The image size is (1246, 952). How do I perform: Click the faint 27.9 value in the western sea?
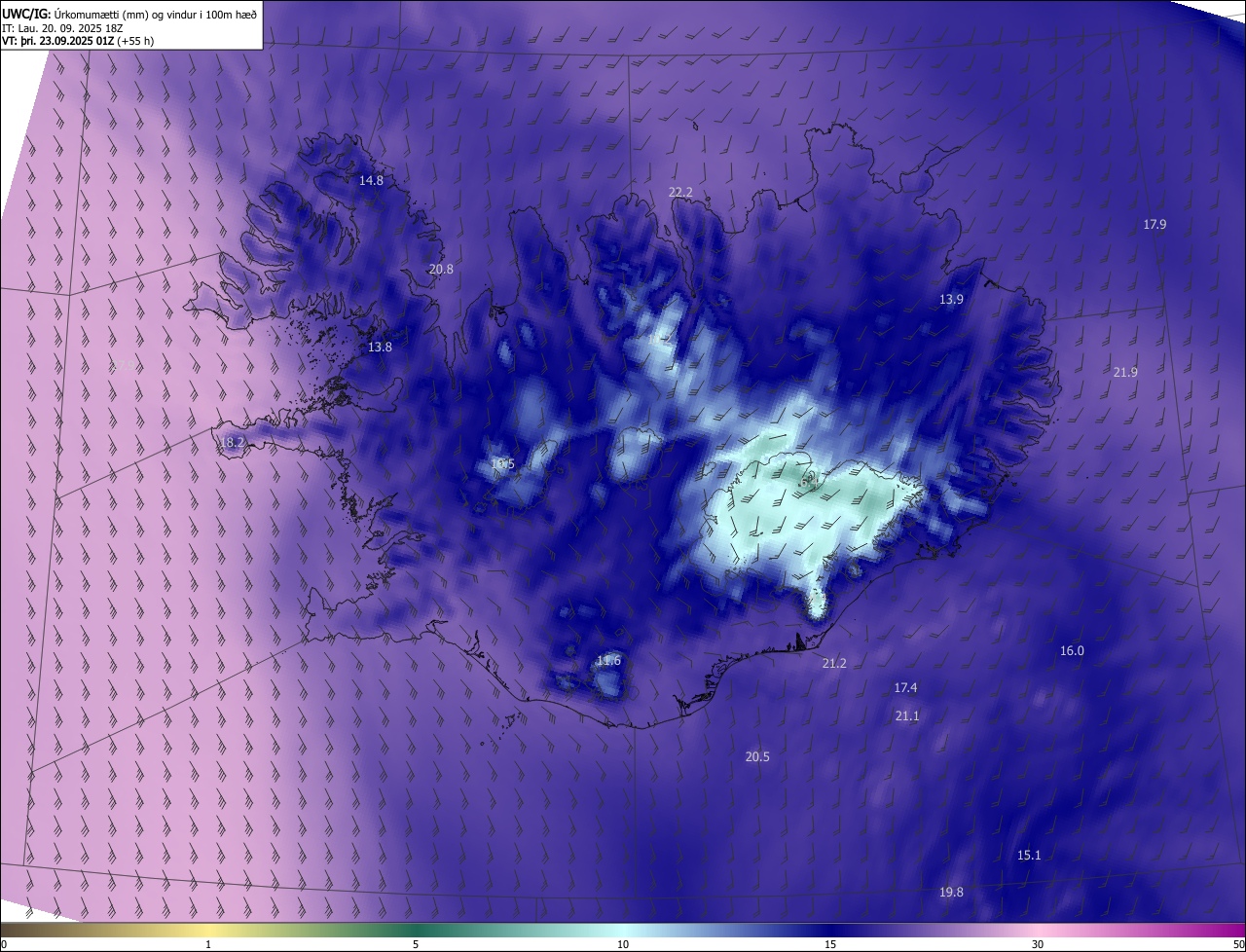[x=123, y=365]
